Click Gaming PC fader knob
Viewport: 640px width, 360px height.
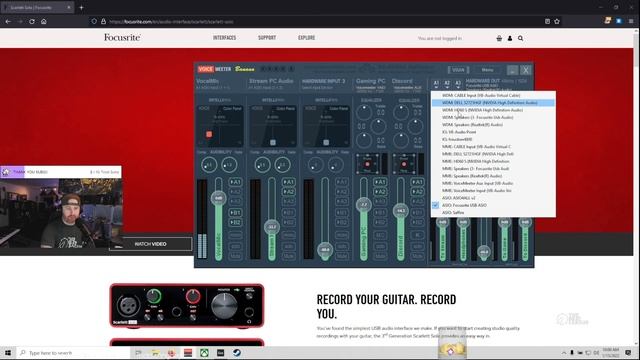click(x=363, y=204)
